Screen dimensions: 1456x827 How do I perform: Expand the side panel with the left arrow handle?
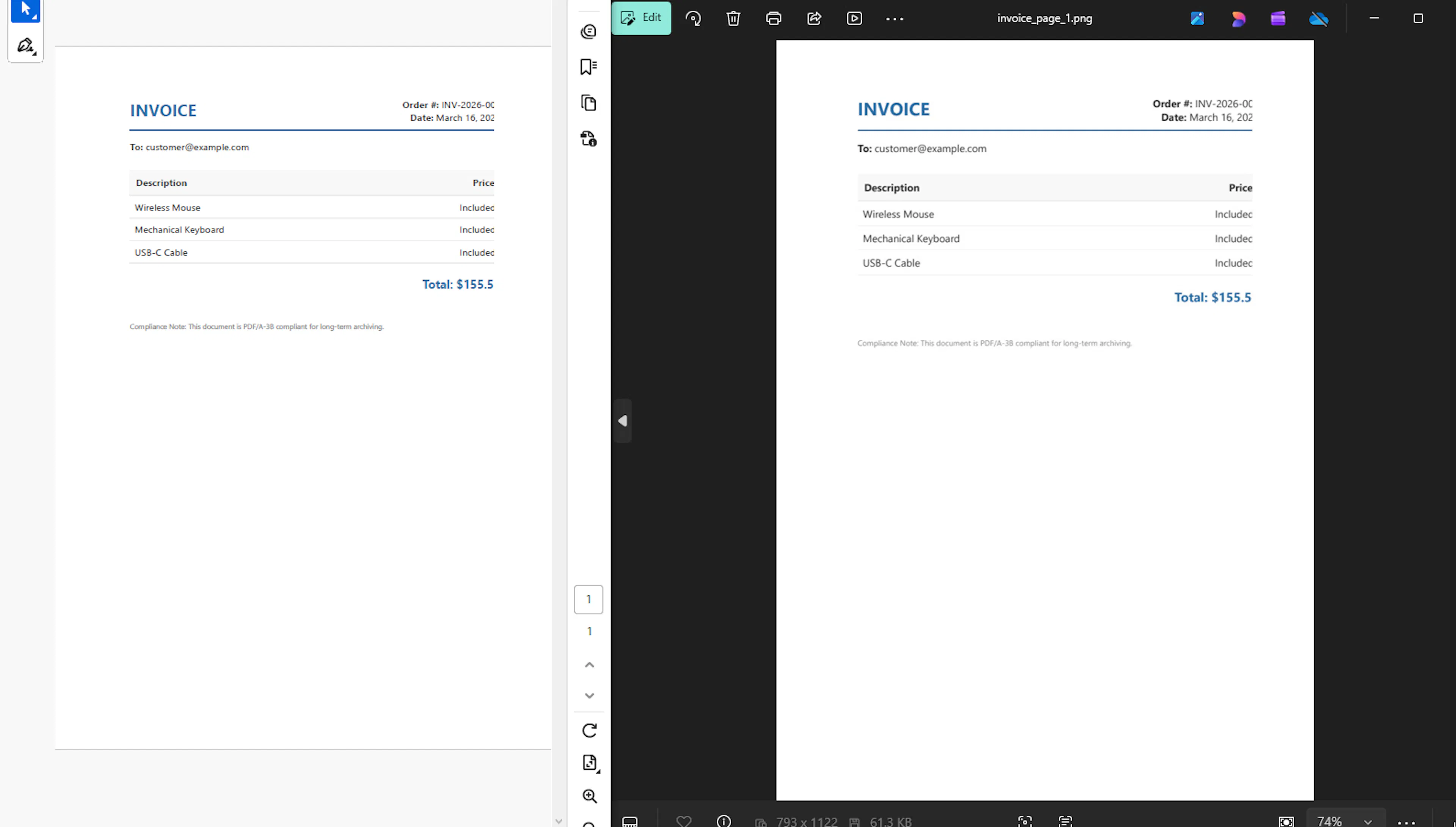622,420
